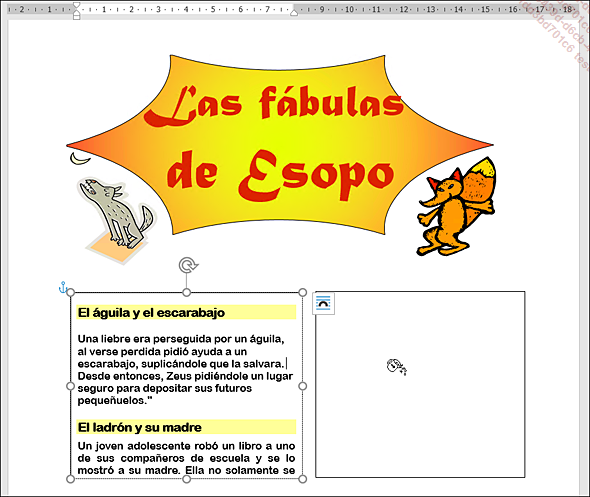Screen dimensions: 590x497
Task: Click the right-middle sizing handle of text box
Action: coord(303,386)
